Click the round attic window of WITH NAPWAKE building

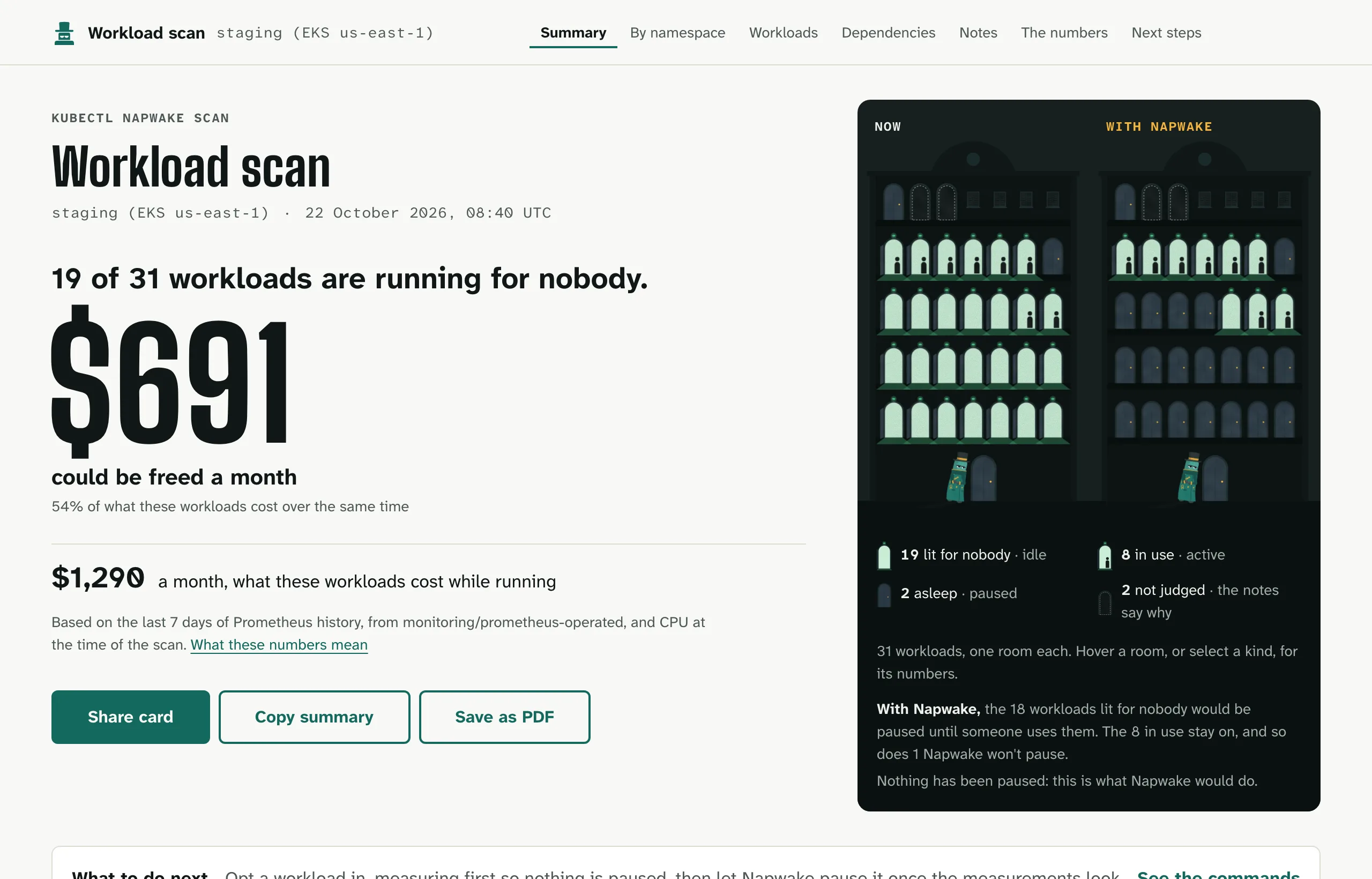click(x=1204, y=159)
